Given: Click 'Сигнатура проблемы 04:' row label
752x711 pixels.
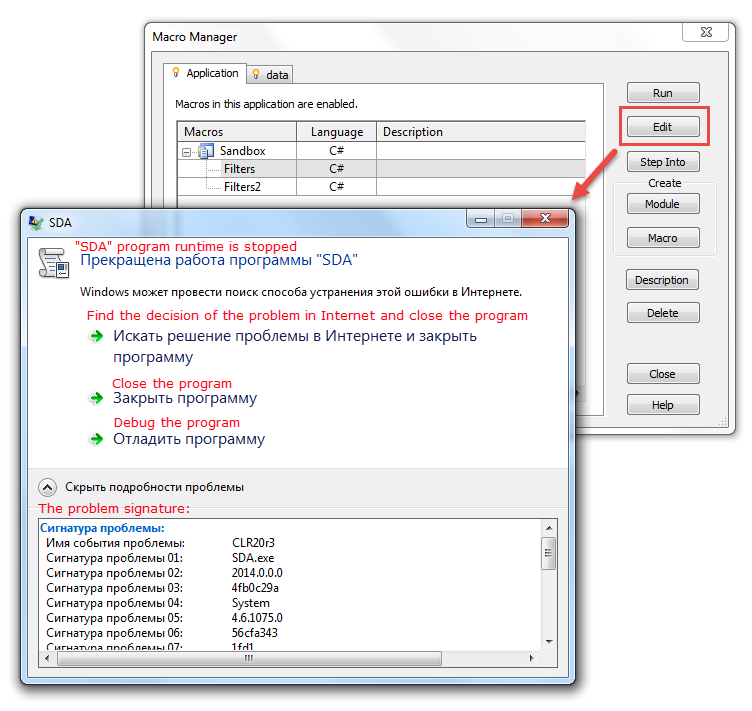Looking at the screenshot, I should [x=115, y=603].
